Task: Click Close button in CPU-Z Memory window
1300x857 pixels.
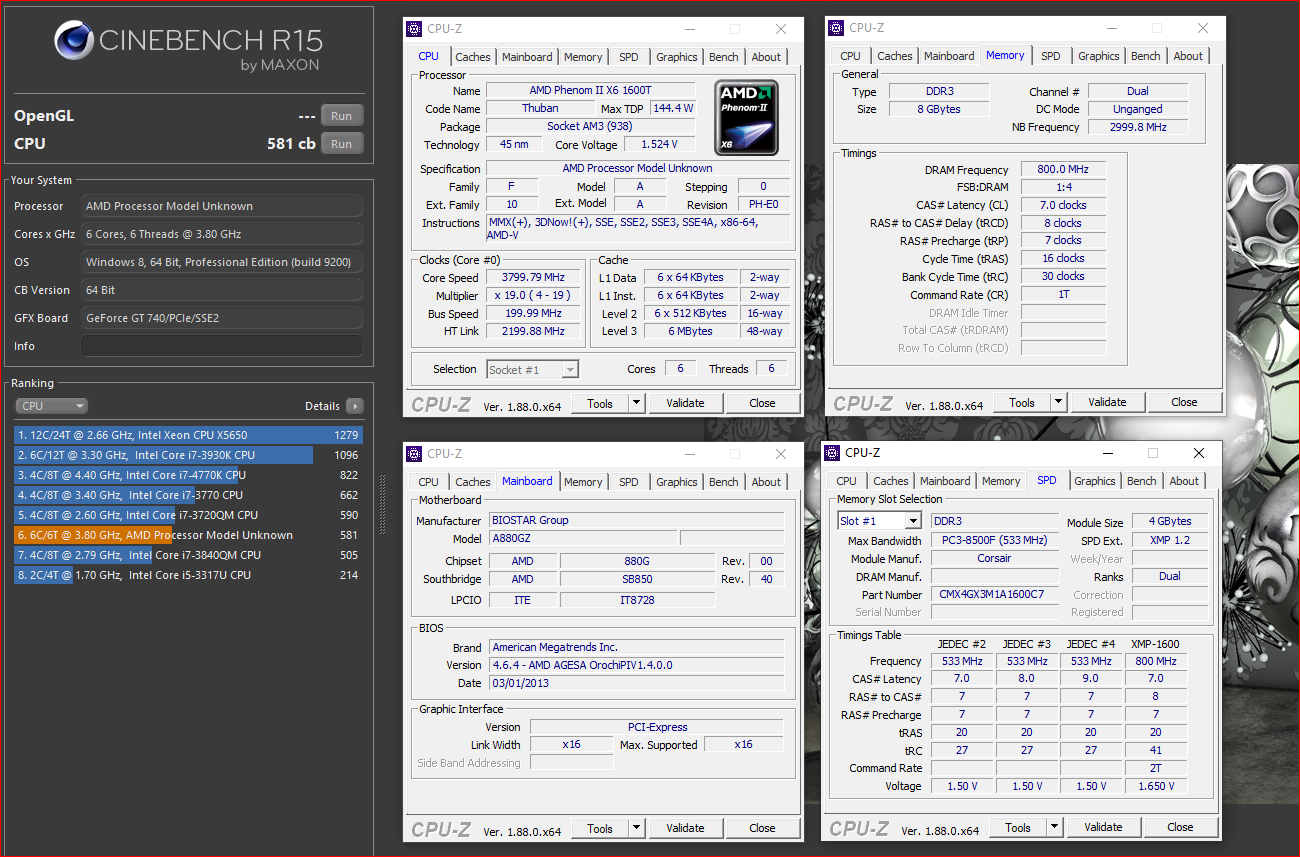Action: pos(1184,402)
